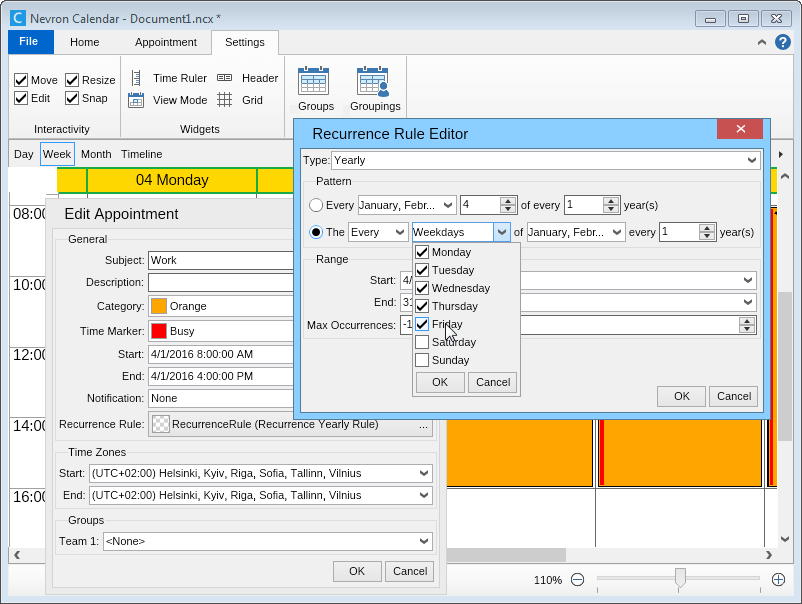Screen dimensions: 802x604
Task: Toggle the Header widget
Action: tap(248, 78)
